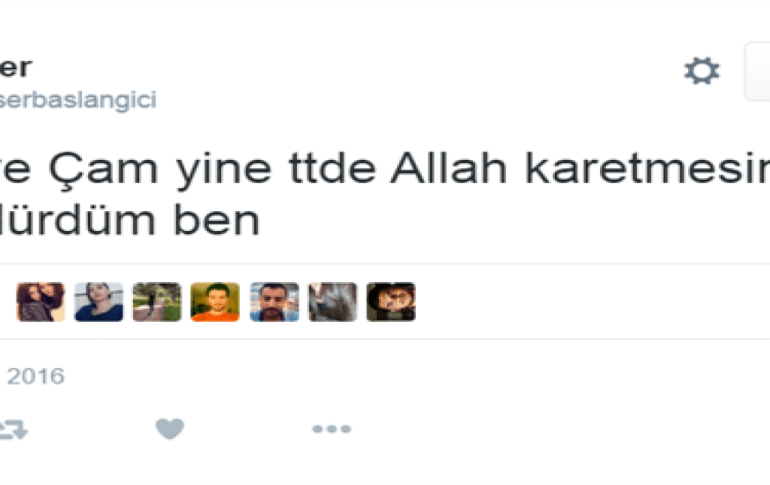Click first liker avatar with two women
The height and width of the screenshot is (485, 770).
pyautogui.click(x=40, y=302)
